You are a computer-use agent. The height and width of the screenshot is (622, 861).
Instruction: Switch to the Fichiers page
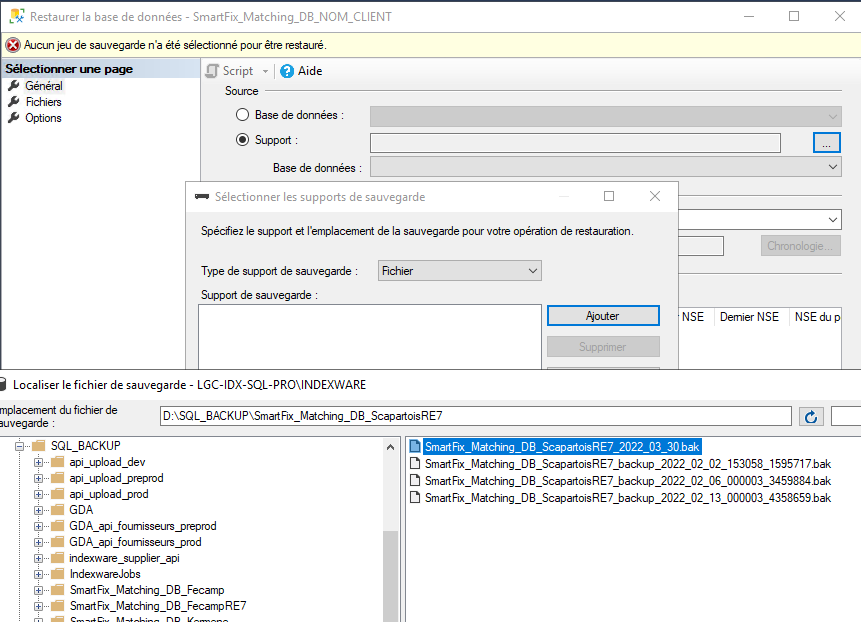point(45,101)
